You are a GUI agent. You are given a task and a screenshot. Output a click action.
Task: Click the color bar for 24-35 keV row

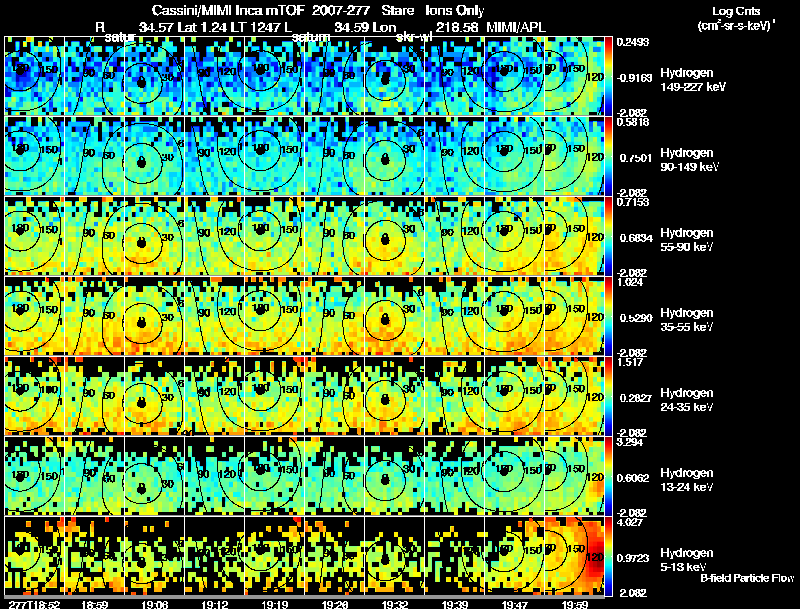click(x=609, y=396)
